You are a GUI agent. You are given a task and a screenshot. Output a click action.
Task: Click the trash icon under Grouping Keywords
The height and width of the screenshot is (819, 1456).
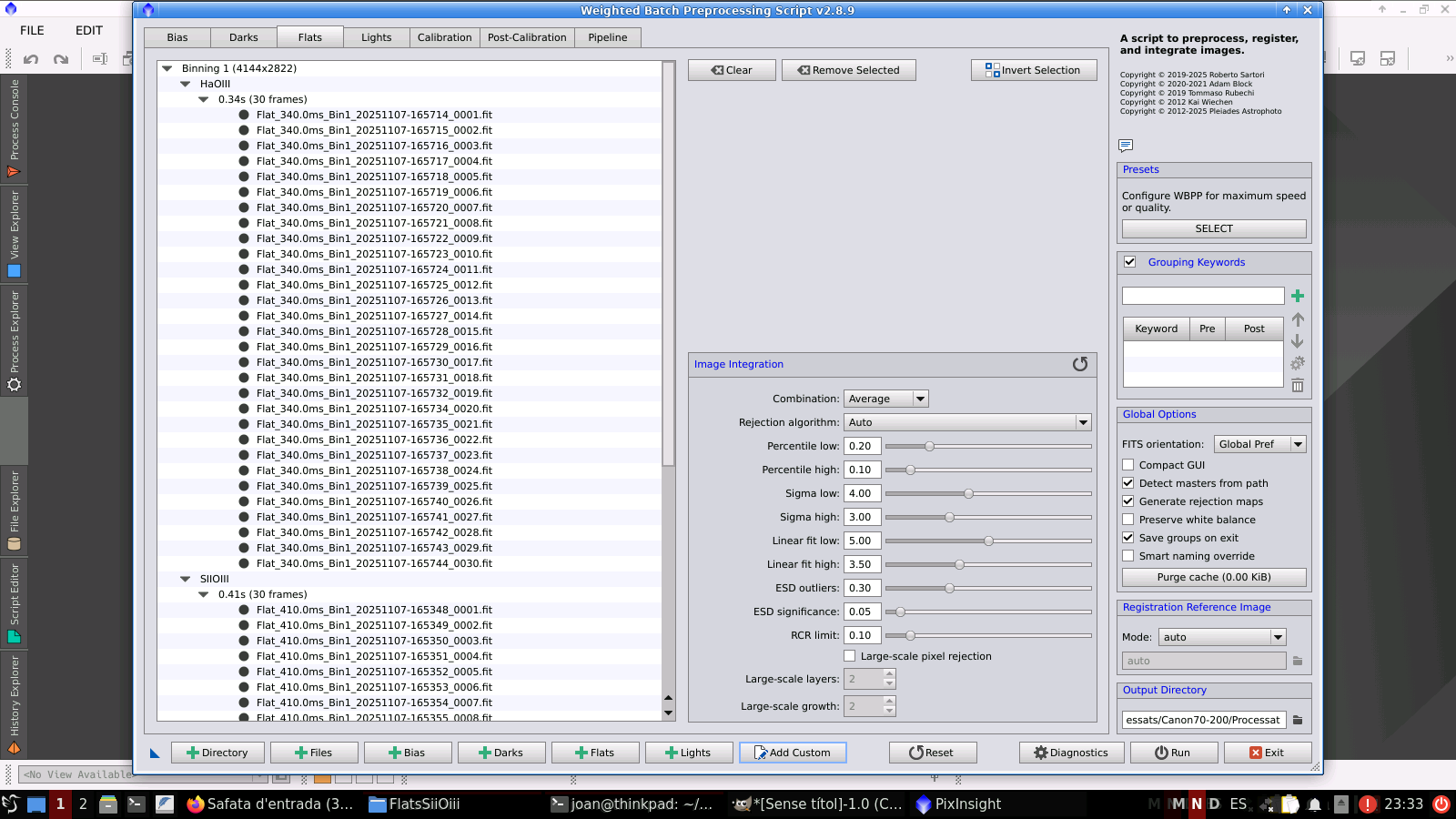pyautogui.click(x=1298, y=385)
